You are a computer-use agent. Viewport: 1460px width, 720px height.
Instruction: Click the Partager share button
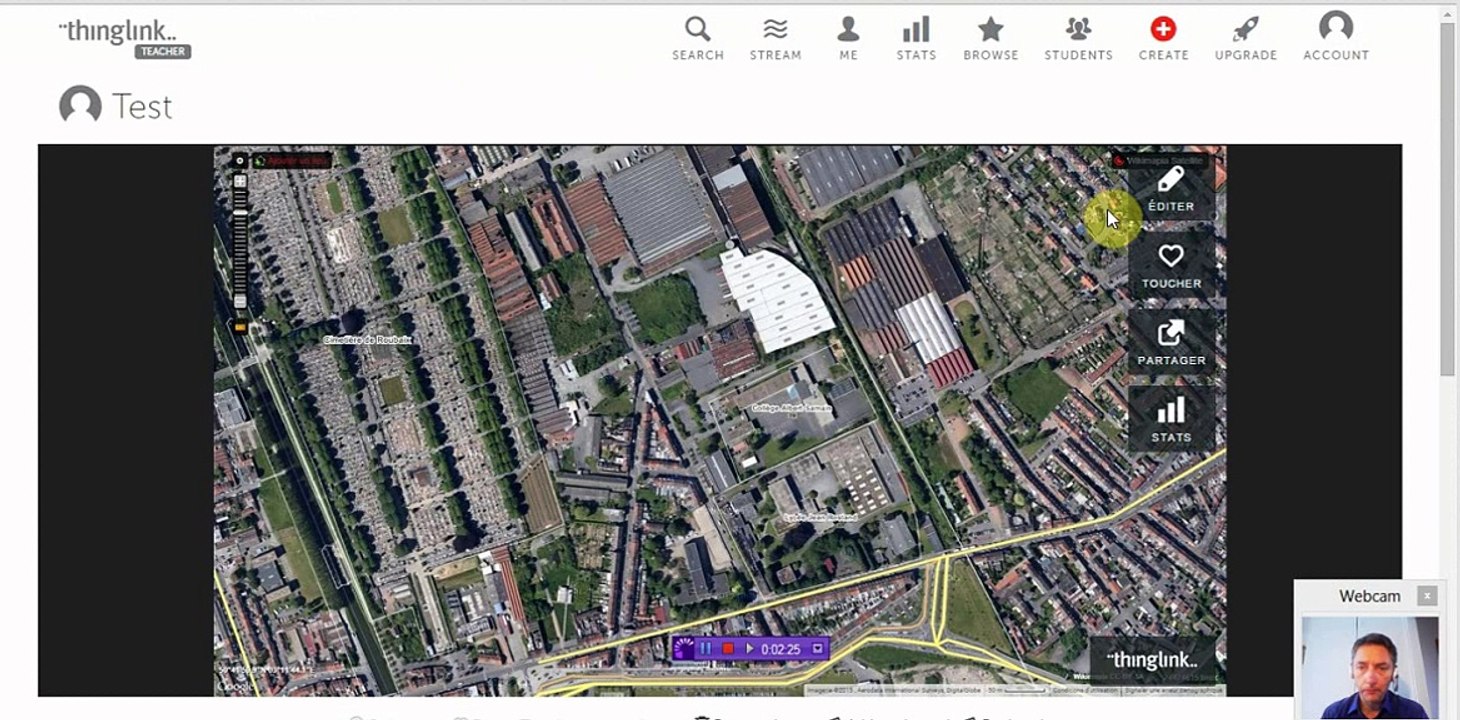coord(1171,343)
